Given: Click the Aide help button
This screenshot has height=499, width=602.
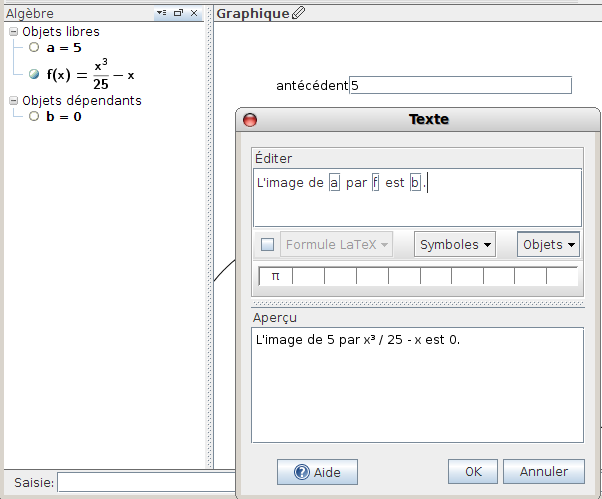Looking at the screenshot, I should [317, 472].
